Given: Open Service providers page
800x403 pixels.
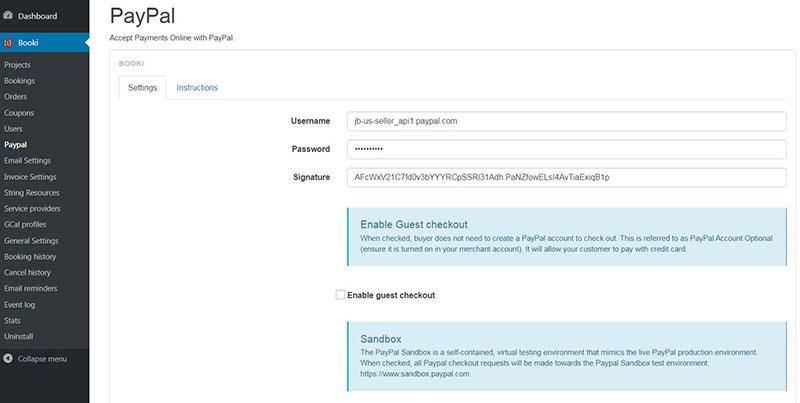Looking at the screenshot, I should point(32,209).
